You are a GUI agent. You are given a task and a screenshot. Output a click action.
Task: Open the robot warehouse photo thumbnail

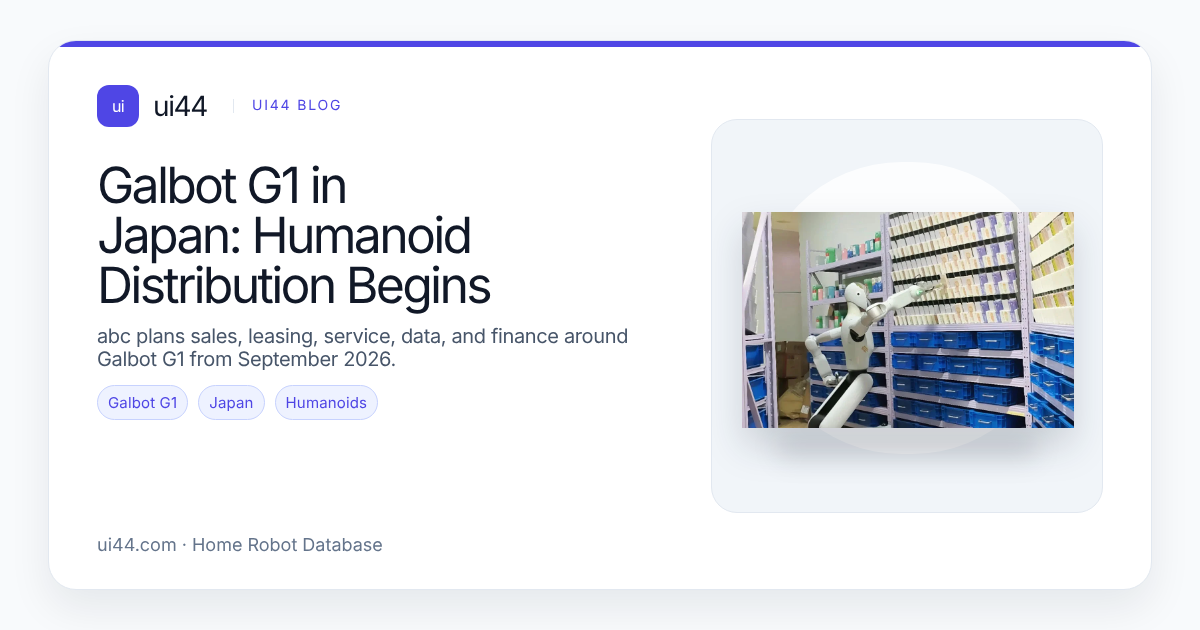(907, 320)
